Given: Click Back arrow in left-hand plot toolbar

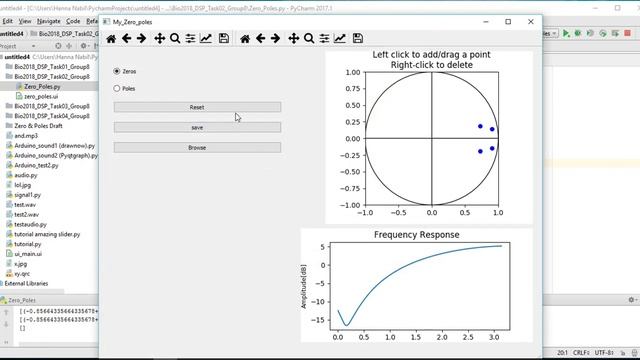Looking at the screenshot, I should point(127,38).
